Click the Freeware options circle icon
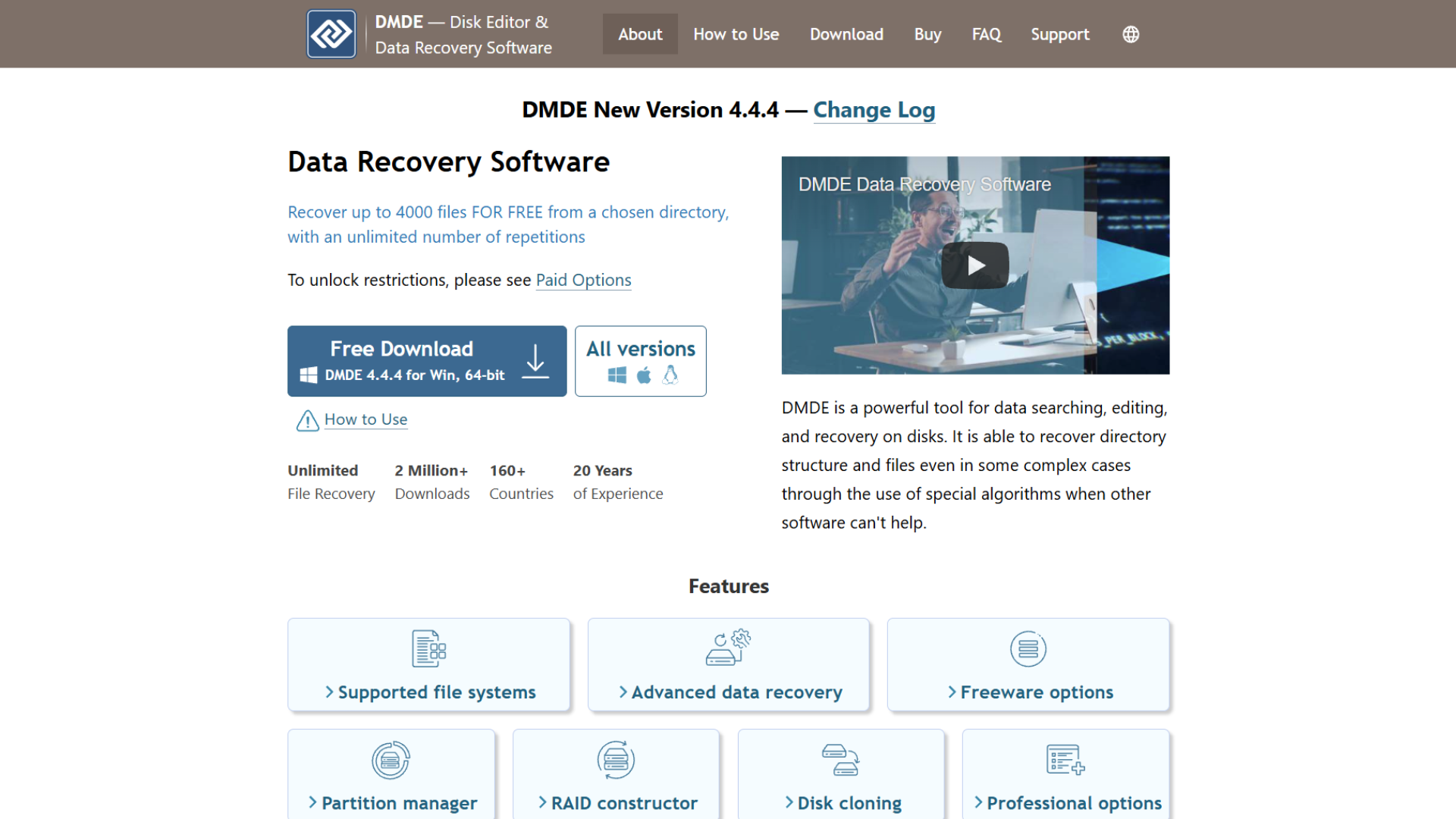1456x819 pixels. tap(1028, 649)
